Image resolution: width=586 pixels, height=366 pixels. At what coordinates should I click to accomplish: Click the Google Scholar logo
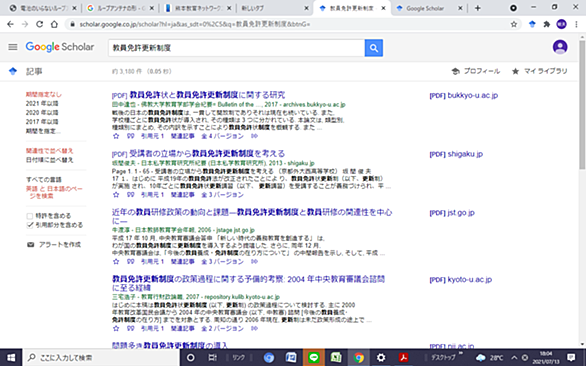point(60,47)
